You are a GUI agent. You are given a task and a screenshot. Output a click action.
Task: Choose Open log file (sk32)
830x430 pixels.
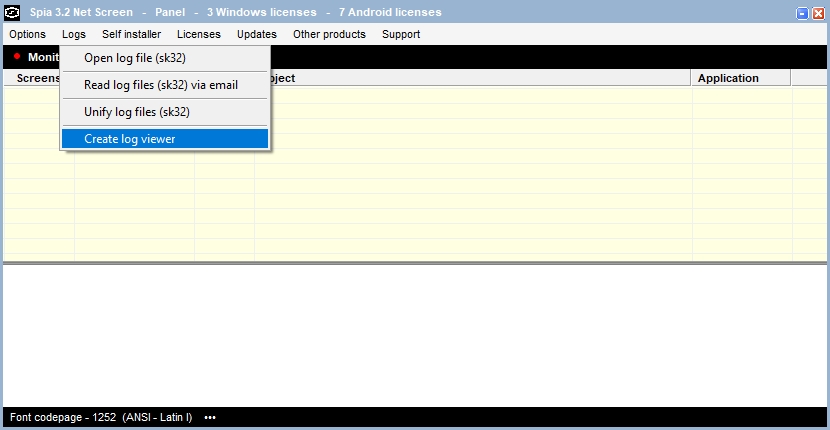tap(165, 58)
